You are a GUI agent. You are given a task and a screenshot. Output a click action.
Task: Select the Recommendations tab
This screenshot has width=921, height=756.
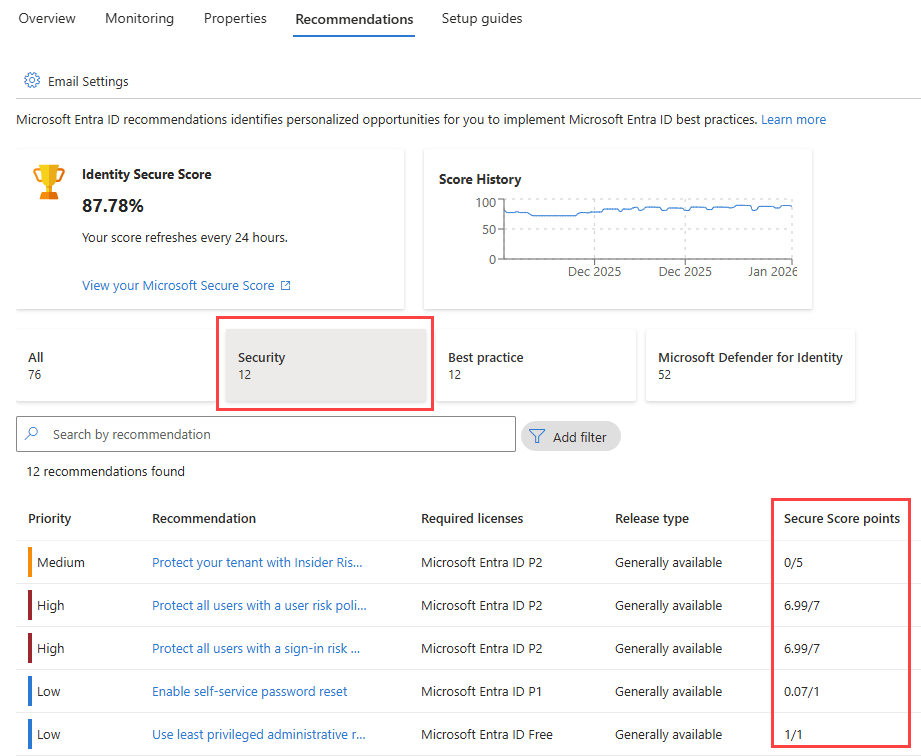coord(354,19)
